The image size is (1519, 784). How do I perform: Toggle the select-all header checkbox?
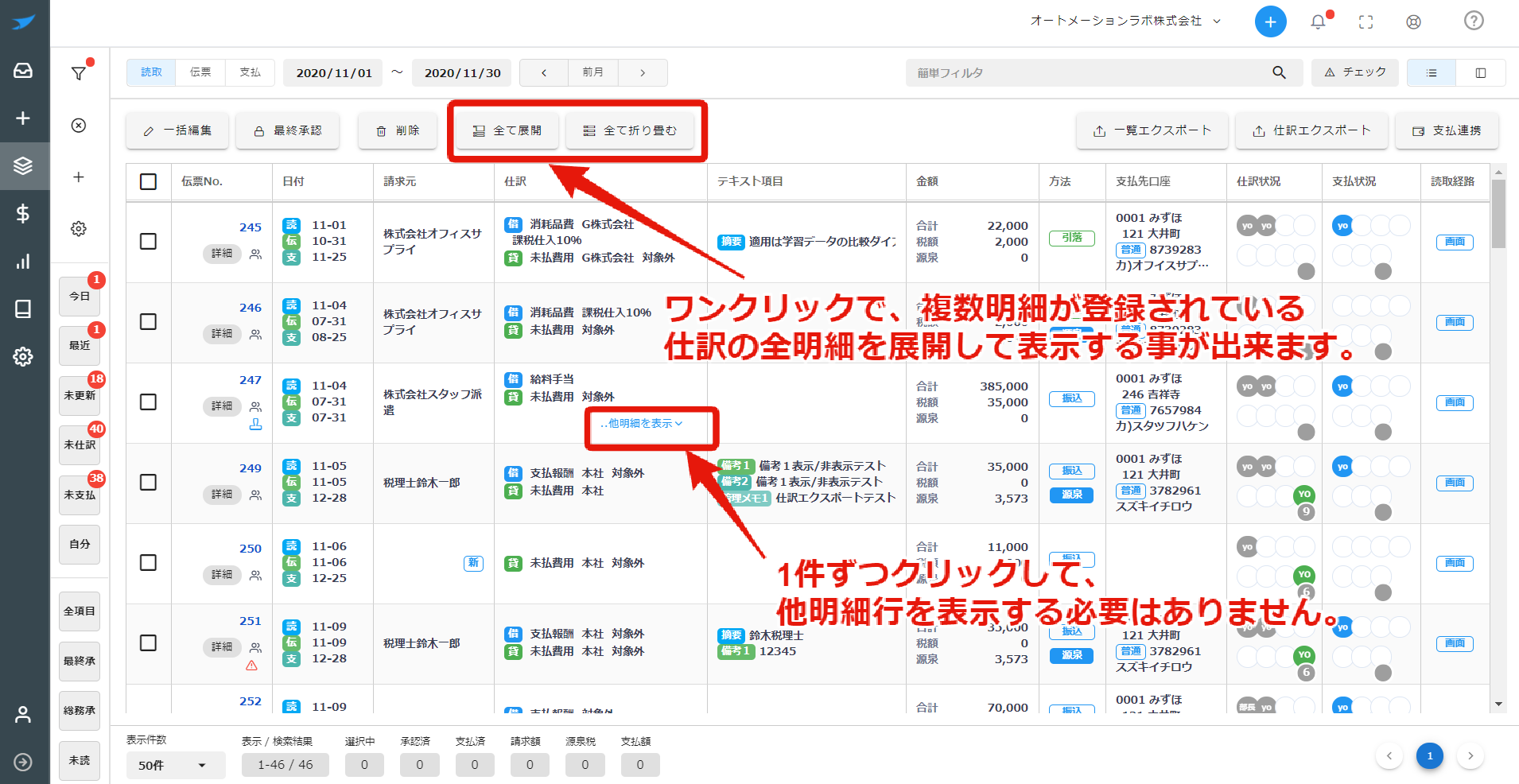click(x=148, y=181)
